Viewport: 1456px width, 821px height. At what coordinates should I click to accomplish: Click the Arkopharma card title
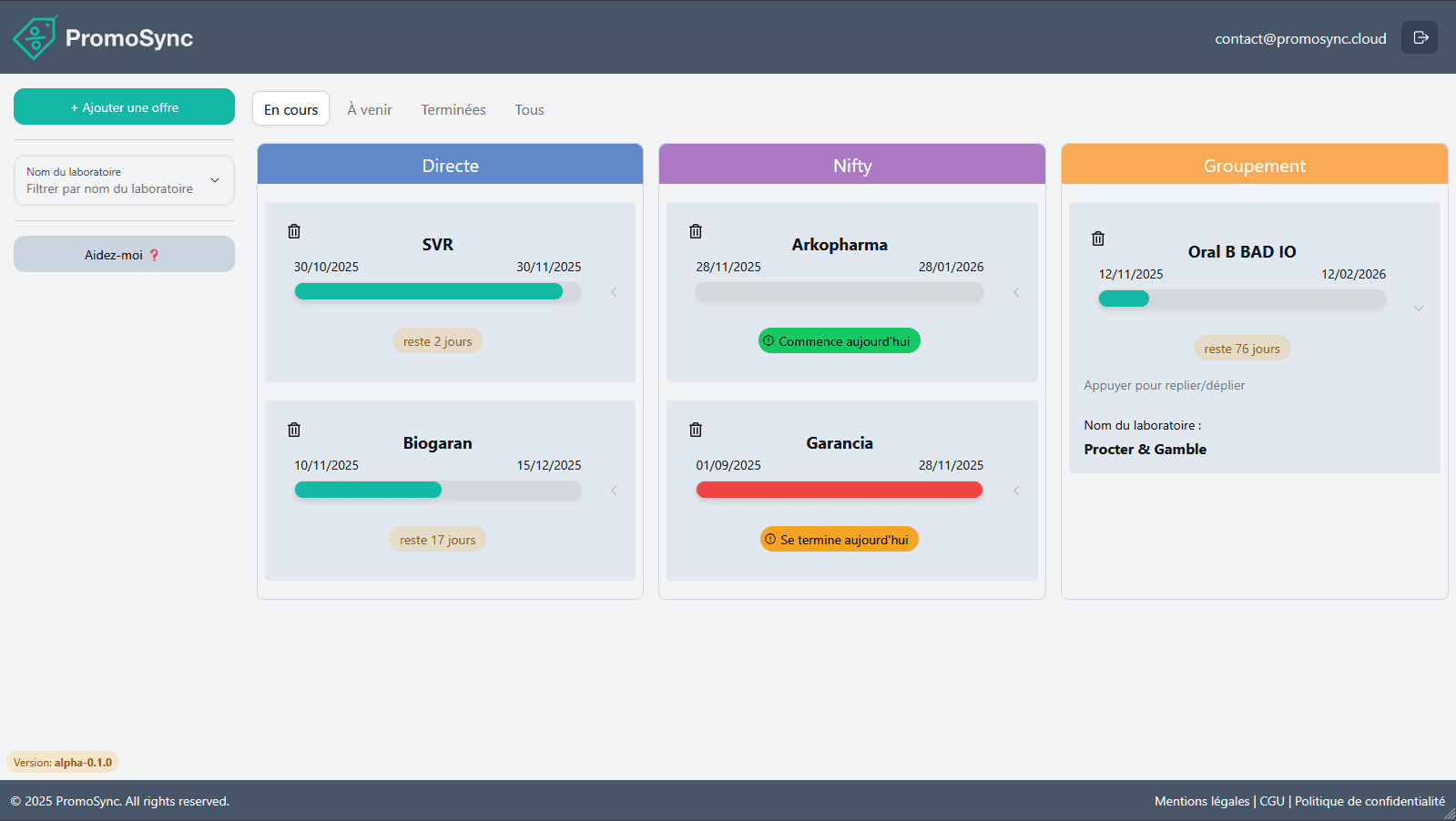[x=840, y=244]
